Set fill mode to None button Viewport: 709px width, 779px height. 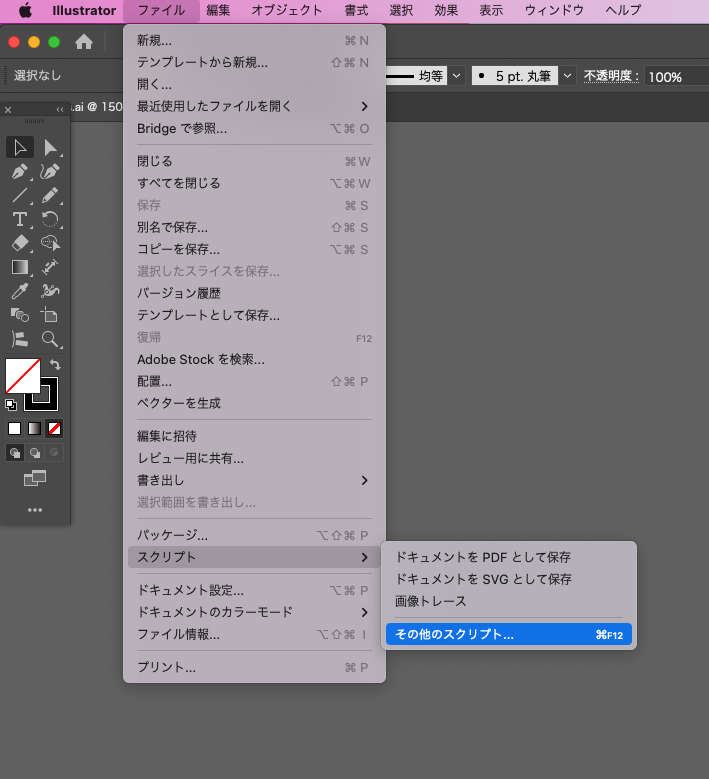[54, 428]
